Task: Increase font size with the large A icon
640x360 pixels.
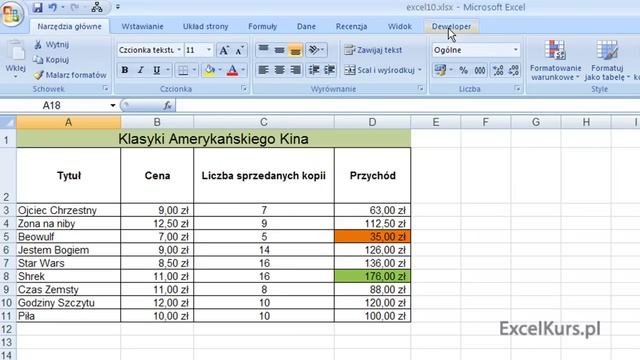Action: point(224,50)
